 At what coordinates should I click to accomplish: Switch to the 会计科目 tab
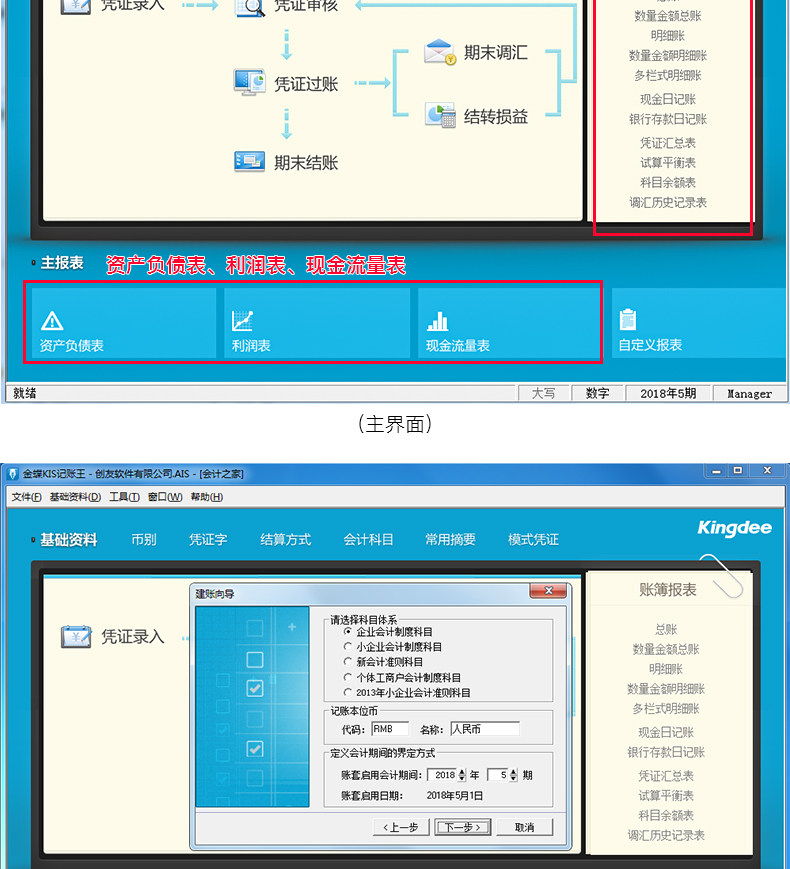(368, 539)
